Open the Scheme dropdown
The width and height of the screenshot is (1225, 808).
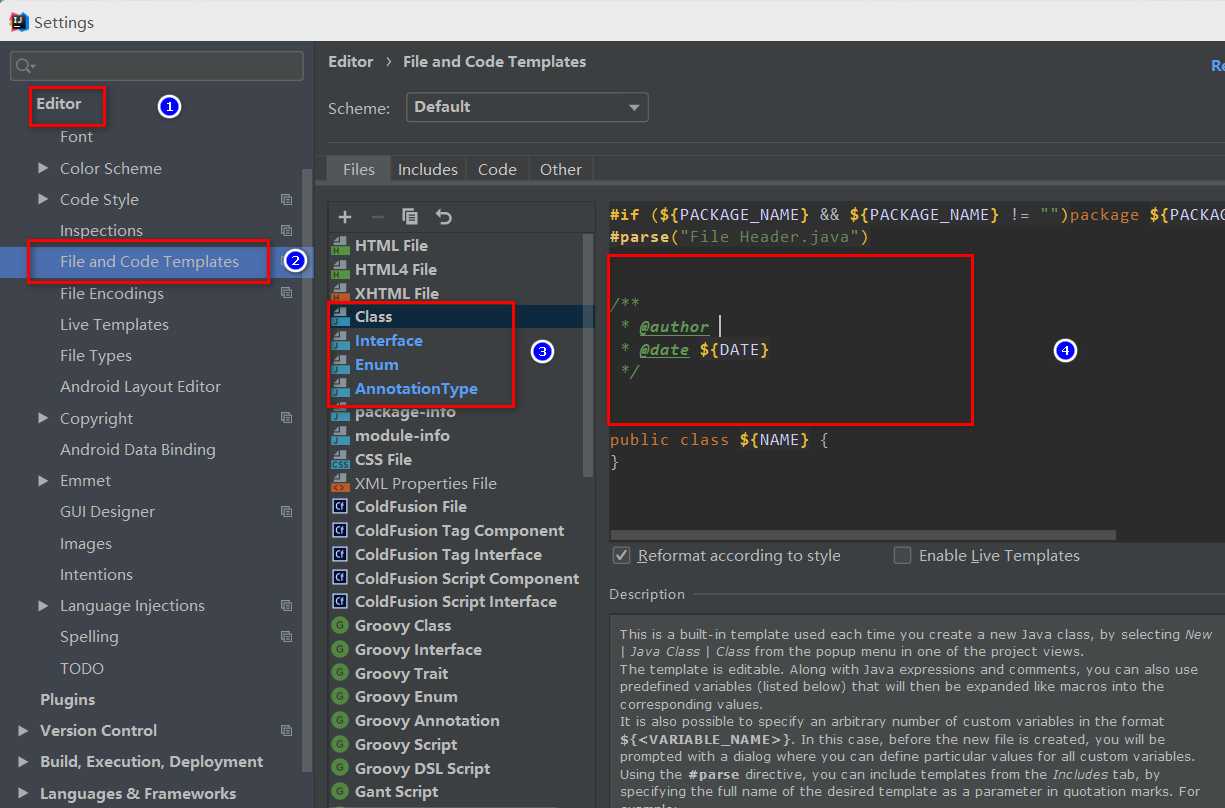pyautogui.click(x=527, y=107)
